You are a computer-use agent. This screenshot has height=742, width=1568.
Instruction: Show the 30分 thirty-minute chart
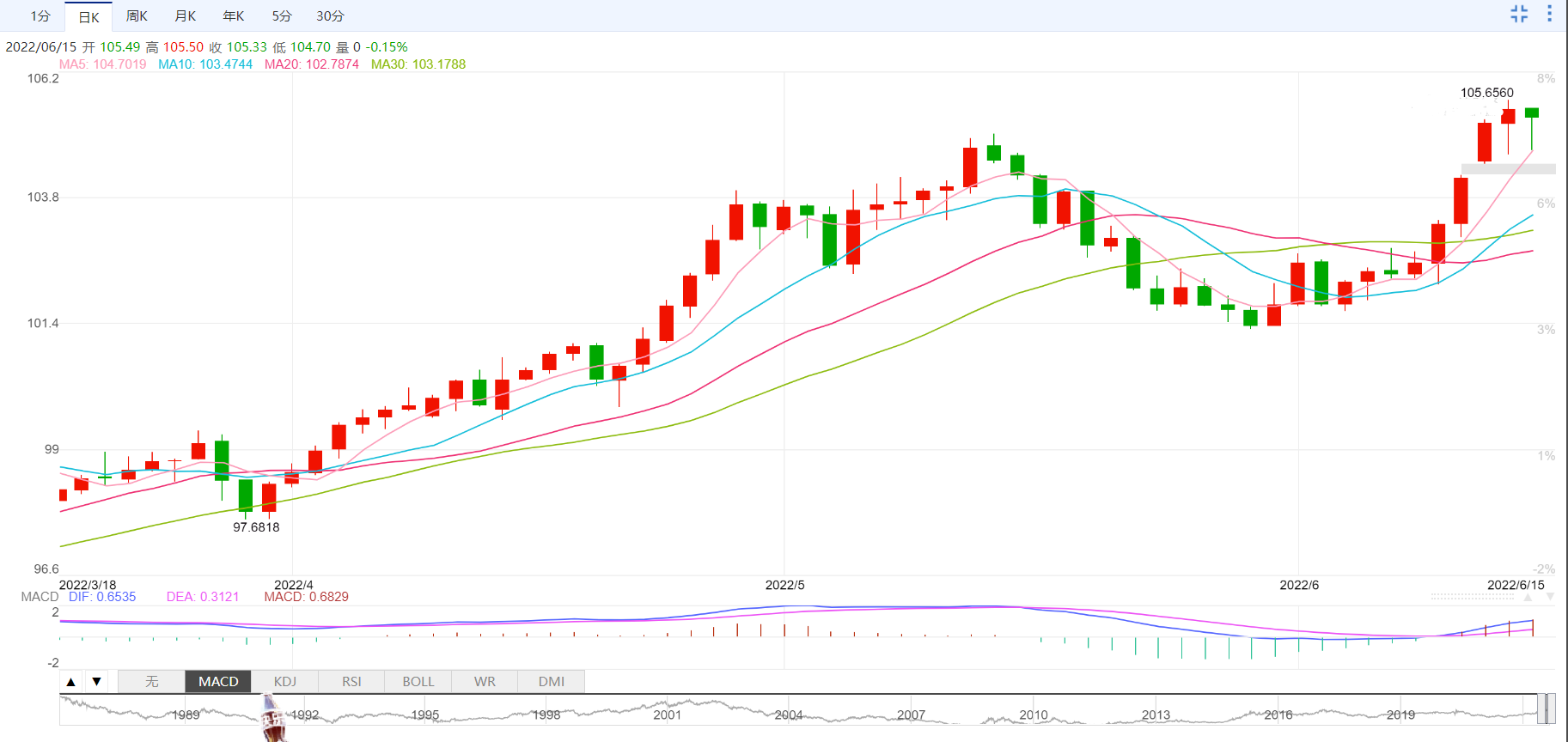point(330,16)
